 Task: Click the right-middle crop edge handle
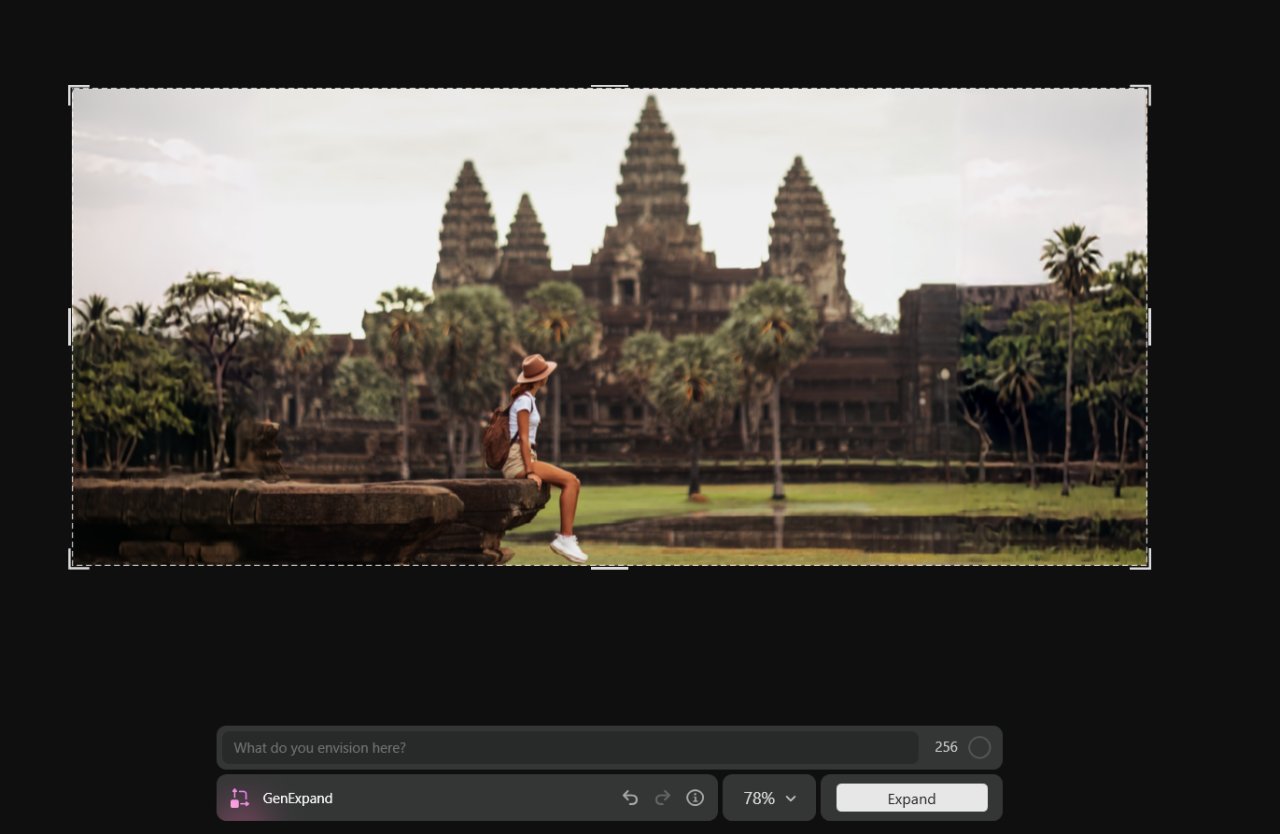1148,327
